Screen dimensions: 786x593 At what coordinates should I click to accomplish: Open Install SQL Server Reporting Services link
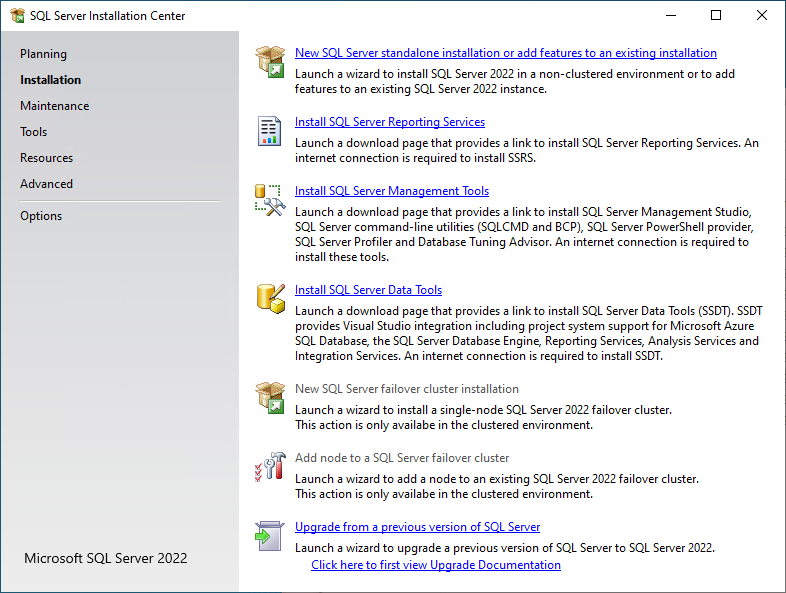pos(390,122)
